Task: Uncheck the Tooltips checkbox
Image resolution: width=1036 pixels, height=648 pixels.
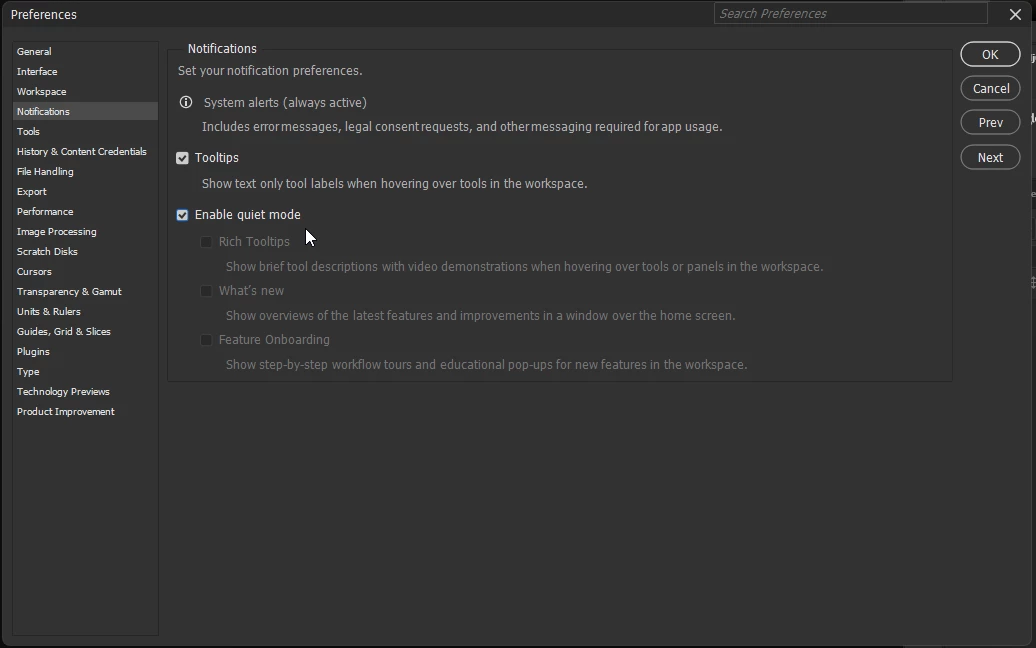Action: (182, 158)
